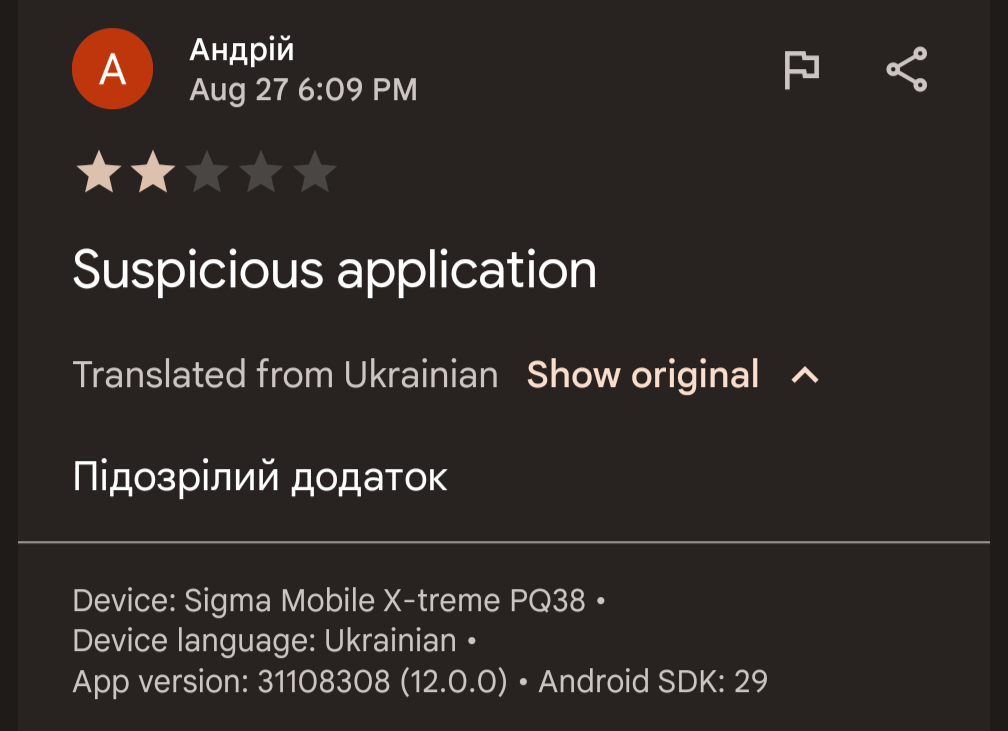The width and height of the screenshot is (1008, 731).
Task: Click the 'Android SDK: 29' text
Action: point(653,682)
